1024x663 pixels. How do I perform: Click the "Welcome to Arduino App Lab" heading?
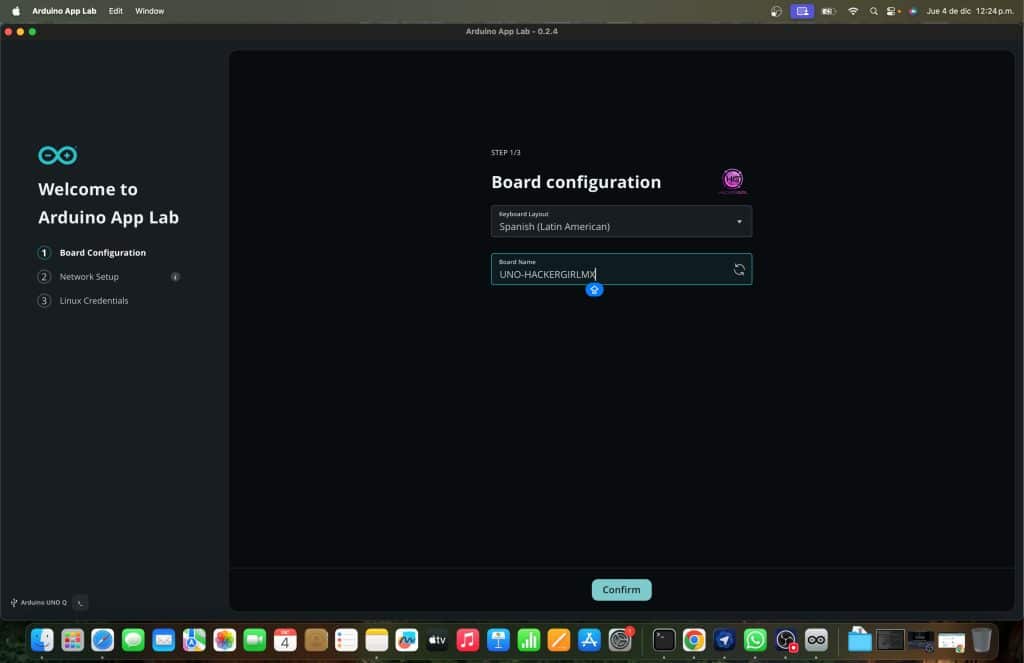coord(108,203)
